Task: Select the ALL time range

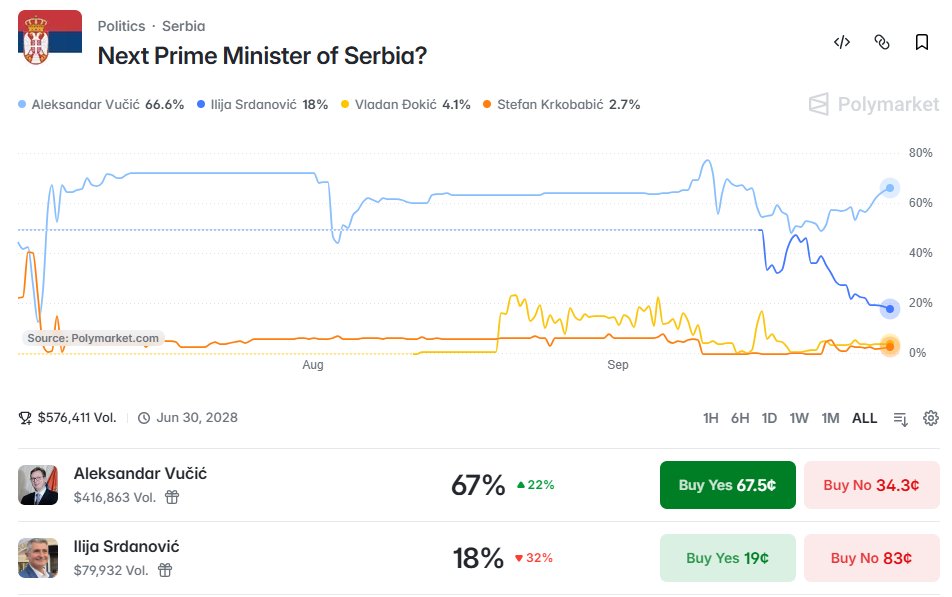Action: point(865,418)
